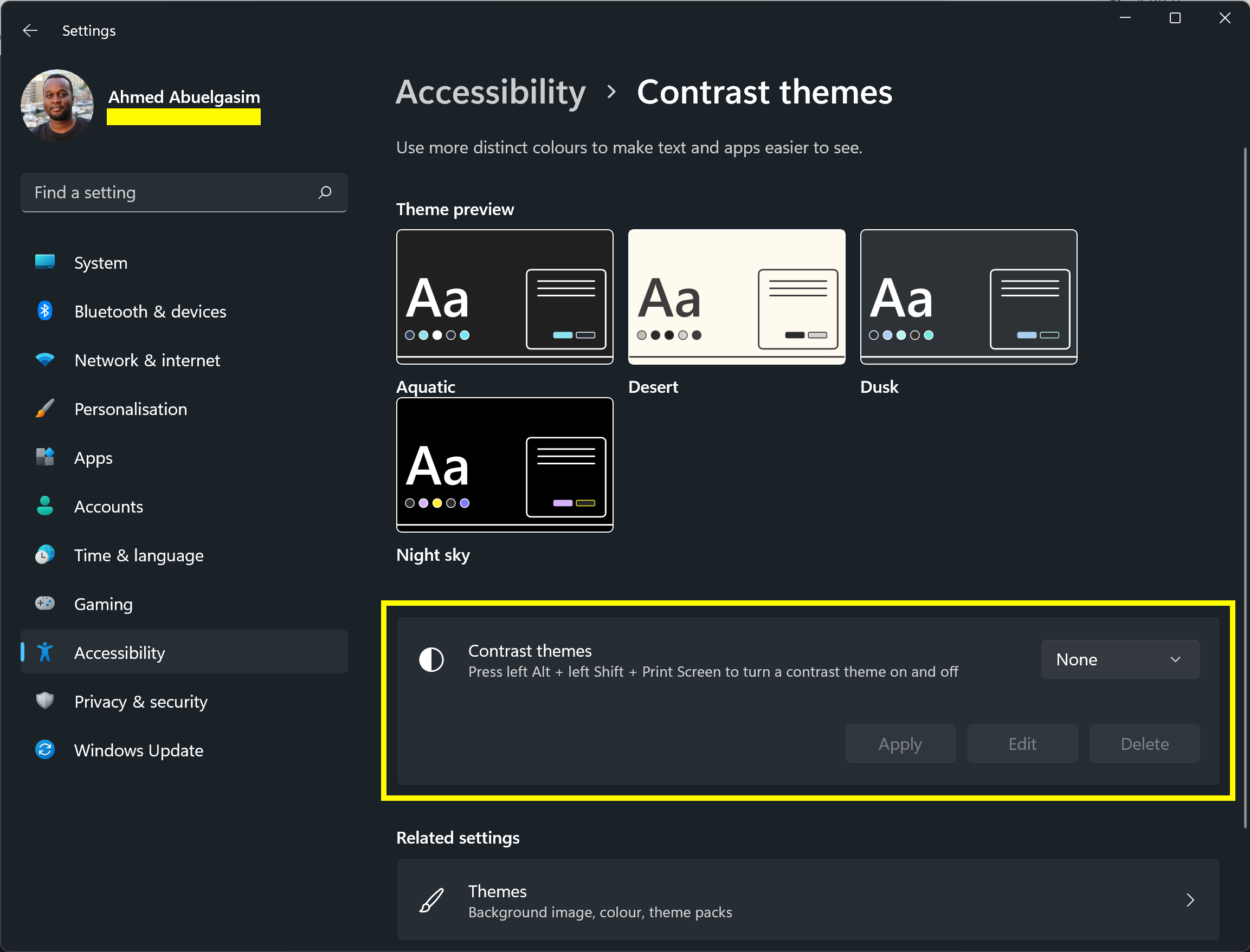Screen dimensions: 1250x952
Task: Open the System settings section
Action: 101,262
